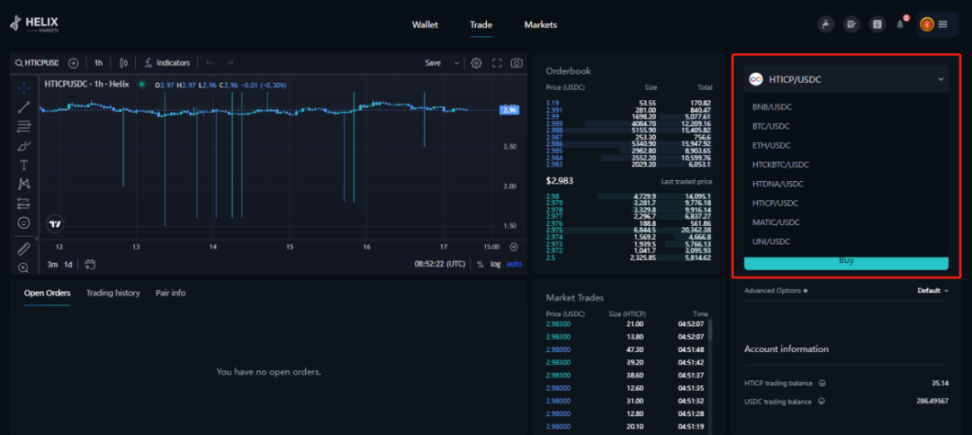Go to the Markets page
Screen dimensions: 972x435
point(541,25)
